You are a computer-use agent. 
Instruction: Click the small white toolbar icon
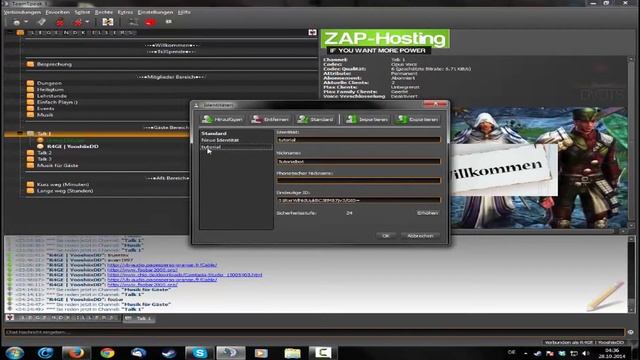169,21
